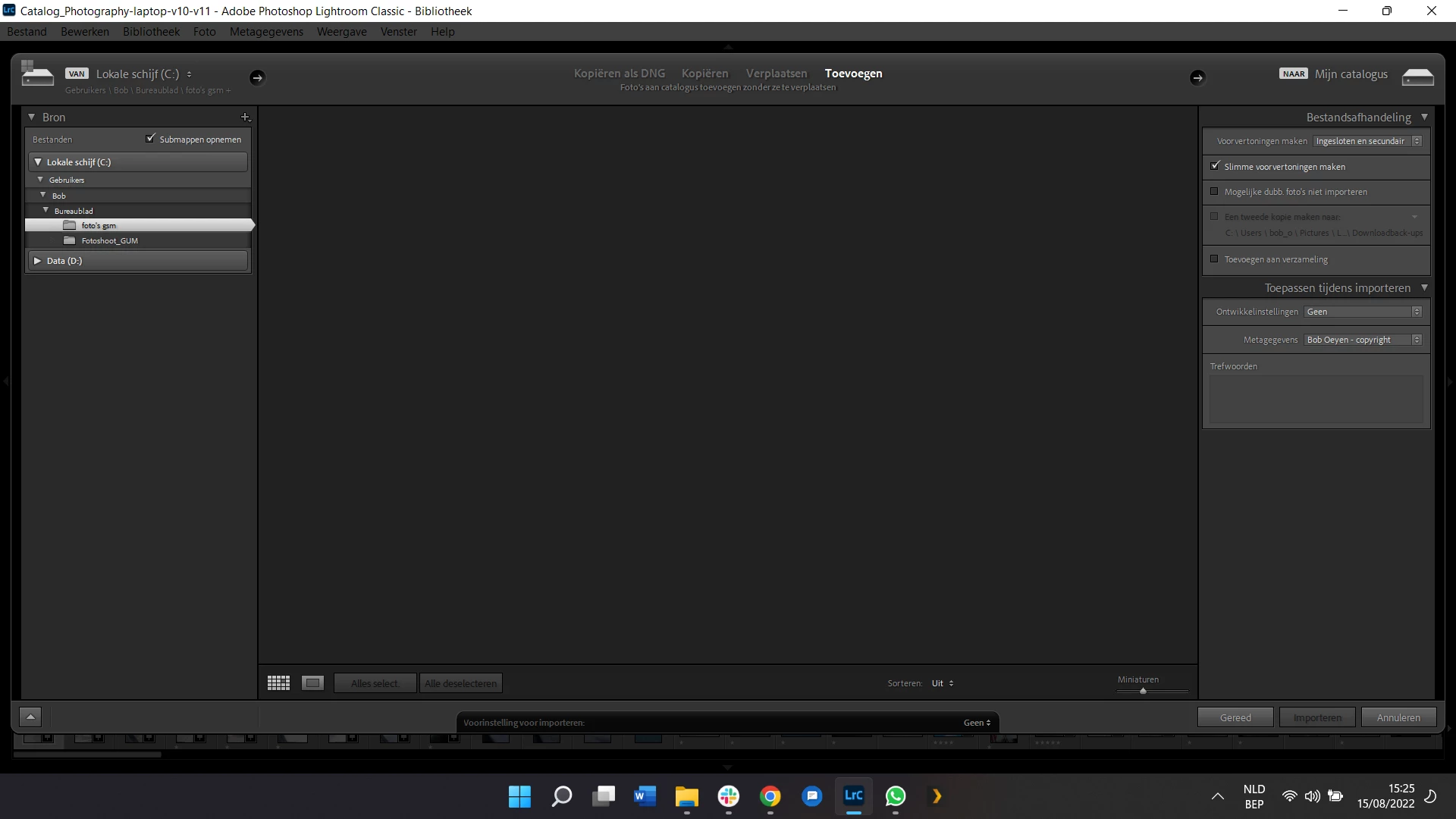Open Metagegevens preset dropdown
Image resolution: width=1456 pixels, height=819 pixels.
pos(1362,340)
